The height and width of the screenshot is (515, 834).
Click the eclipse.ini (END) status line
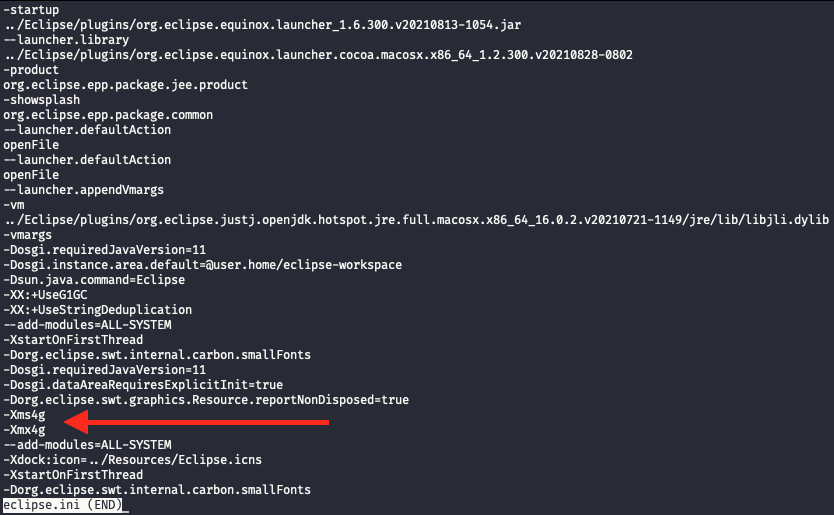click(x=63, y=505)
